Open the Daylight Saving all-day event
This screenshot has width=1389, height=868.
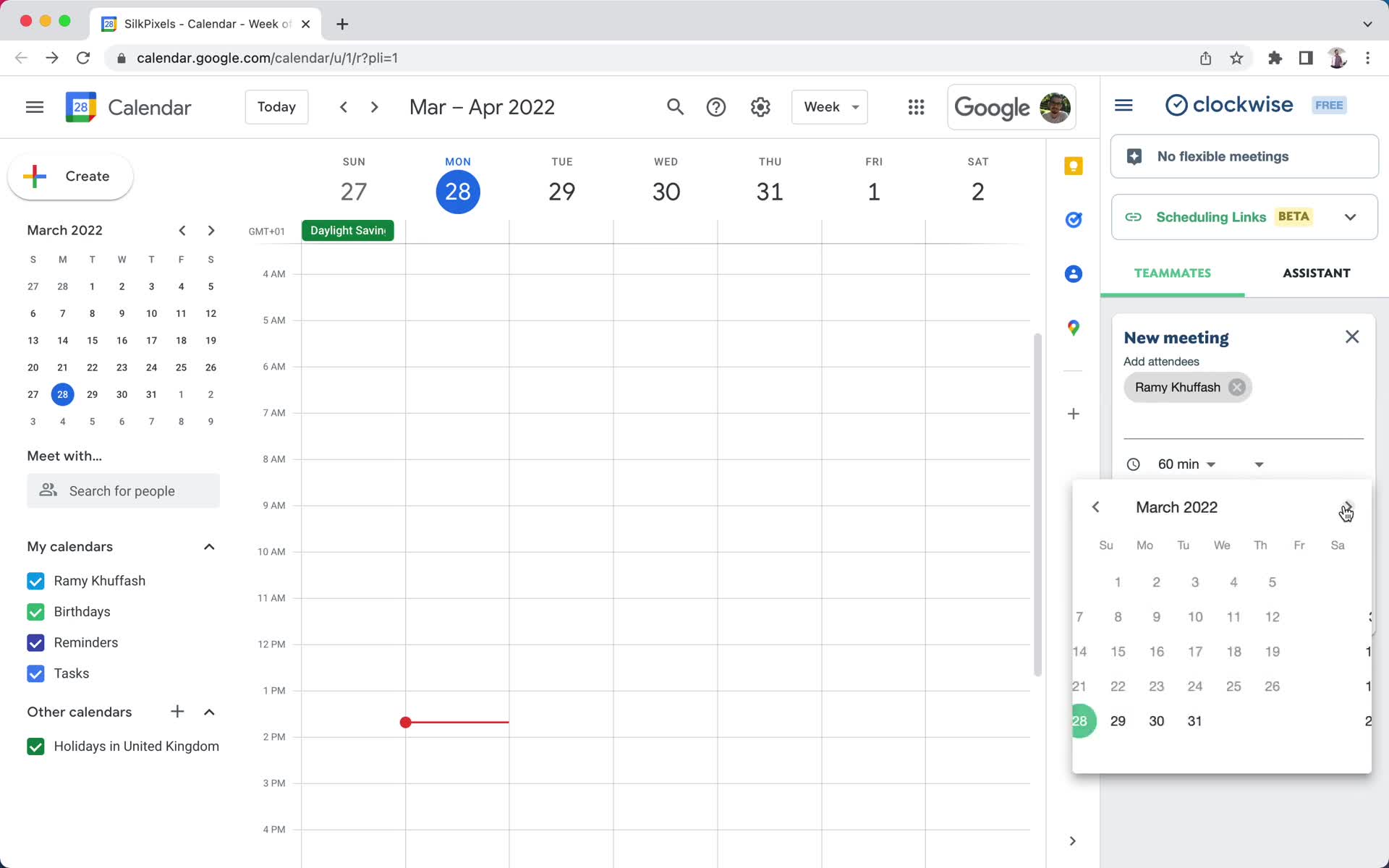(348, 231)
